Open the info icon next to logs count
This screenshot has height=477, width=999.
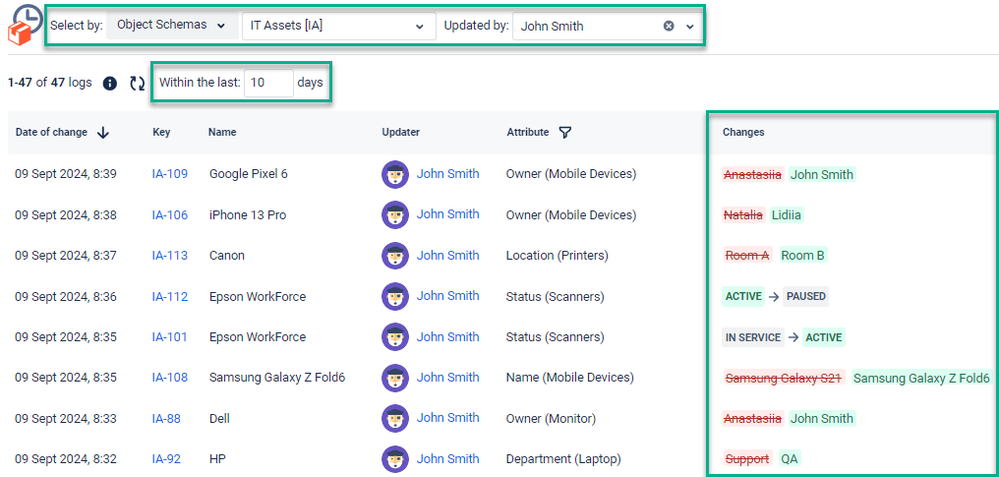(x=110, y=83)
